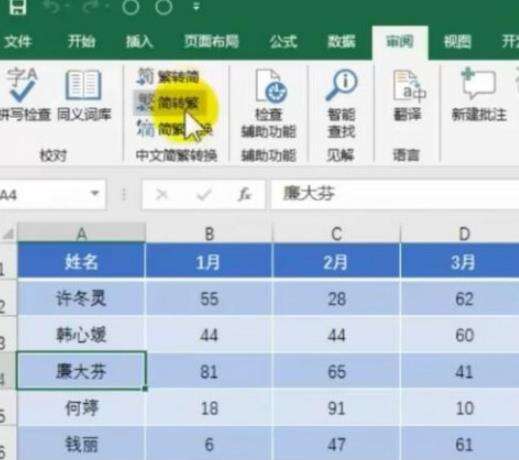The width and height of the screenshot is (519, 460).
Task: Select 许冬灵's 3月 value 62
Action: [460, 298]
